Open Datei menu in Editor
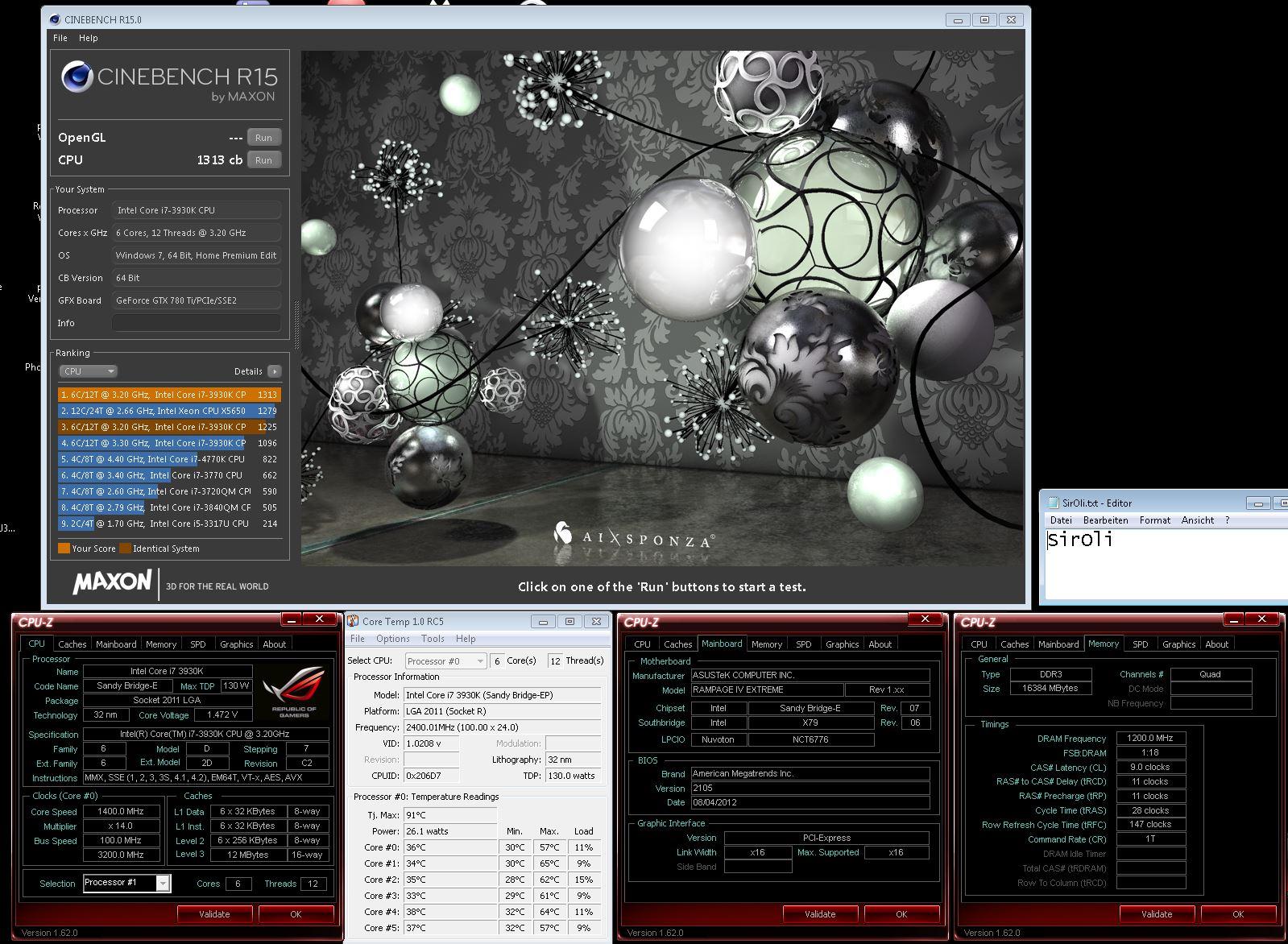1288x944 pixels. [1061, 520]
